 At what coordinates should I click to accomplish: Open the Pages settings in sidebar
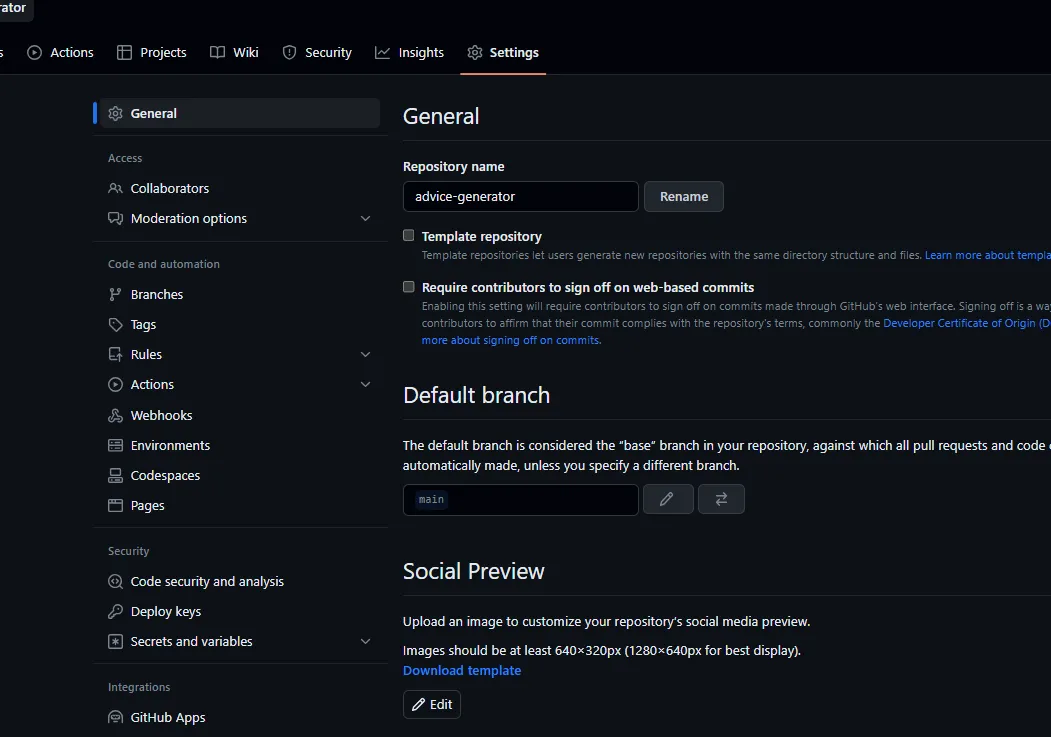tap(147, 505)
